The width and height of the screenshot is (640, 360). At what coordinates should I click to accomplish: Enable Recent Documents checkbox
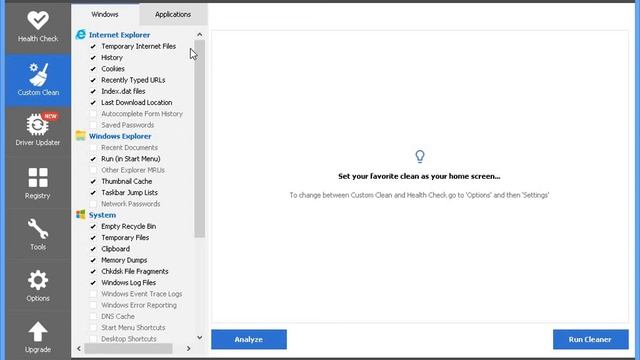(x=93, y=147)
